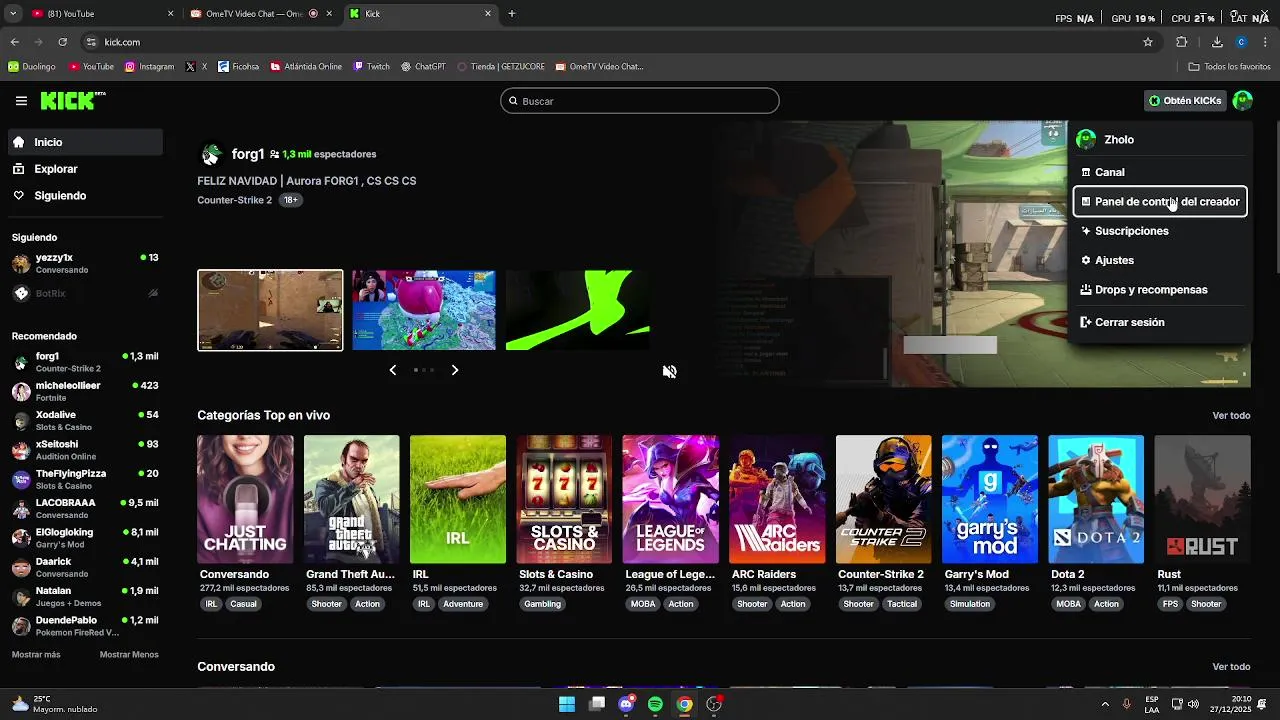Collapse recommended list with Mostrar Menos
This screenshot has width=1280, height=720.
coord(129,655)
